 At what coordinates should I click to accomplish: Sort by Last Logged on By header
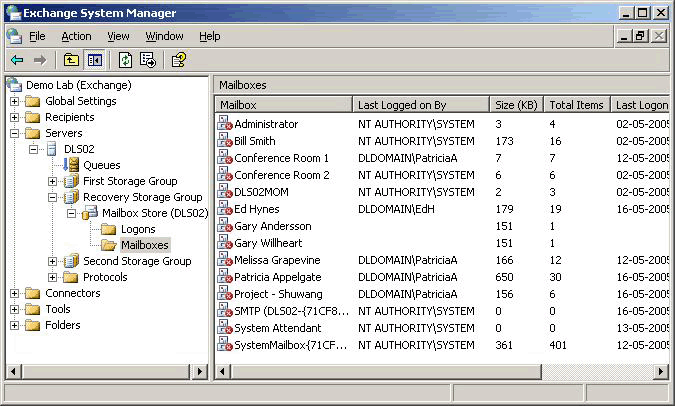(x=421, y=105)
